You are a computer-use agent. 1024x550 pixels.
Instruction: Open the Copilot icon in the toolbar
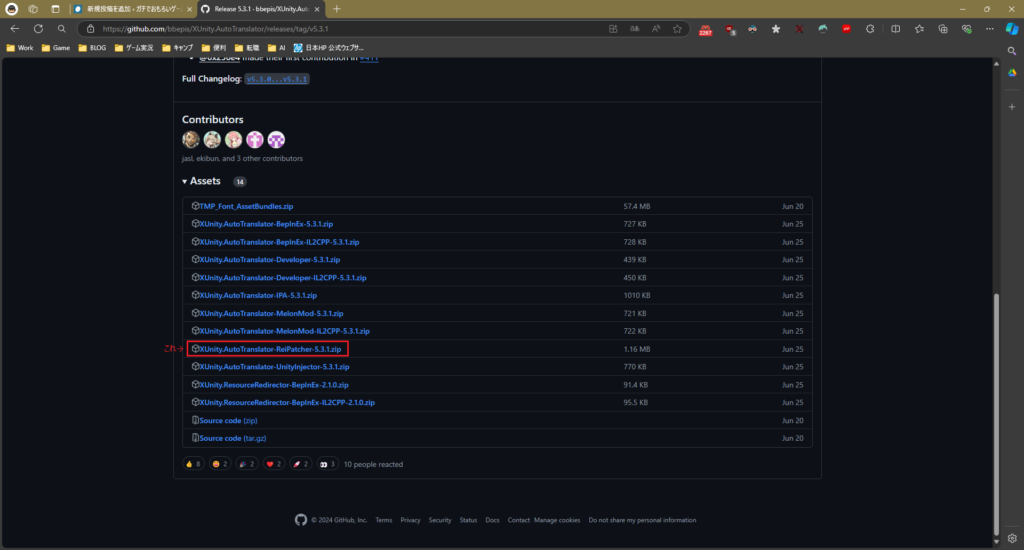1012,29
